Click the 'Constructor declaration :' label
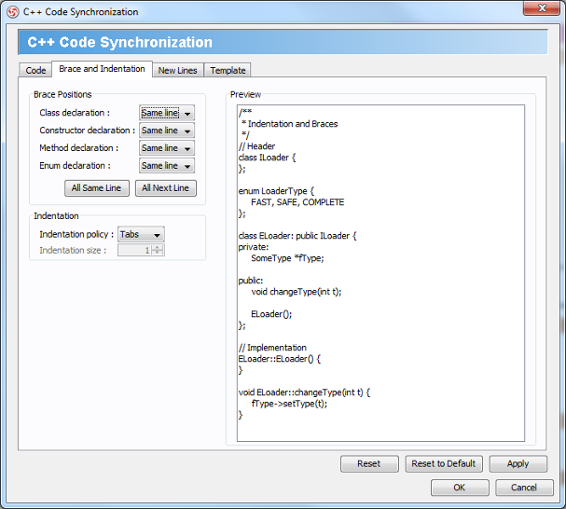The width and height of the screenshot is (566, 509). point(87,130)
